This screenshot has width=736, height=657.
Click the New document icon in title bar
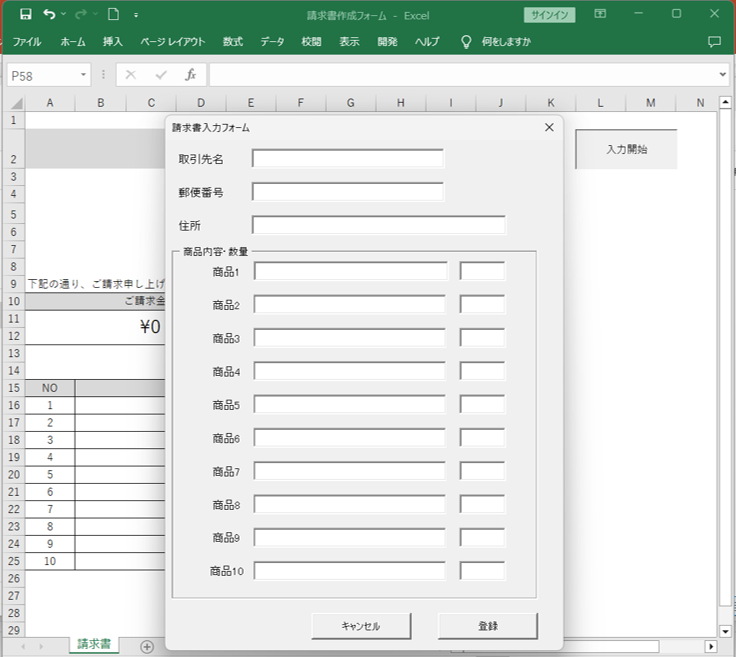113,15
